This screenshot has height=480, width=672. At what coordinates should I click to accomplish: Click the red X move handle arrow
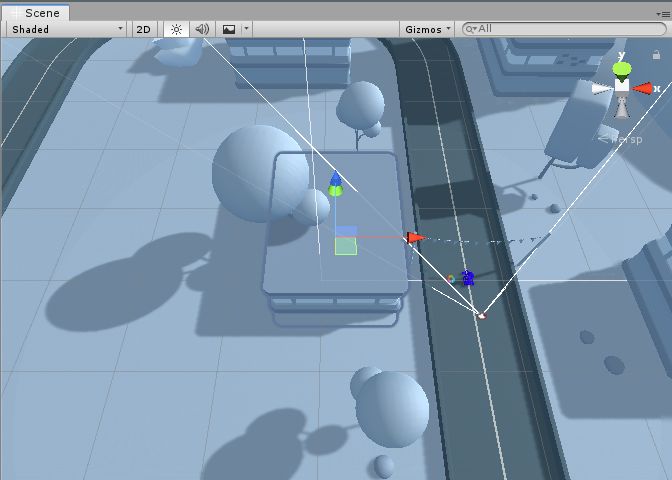point(415,237)
